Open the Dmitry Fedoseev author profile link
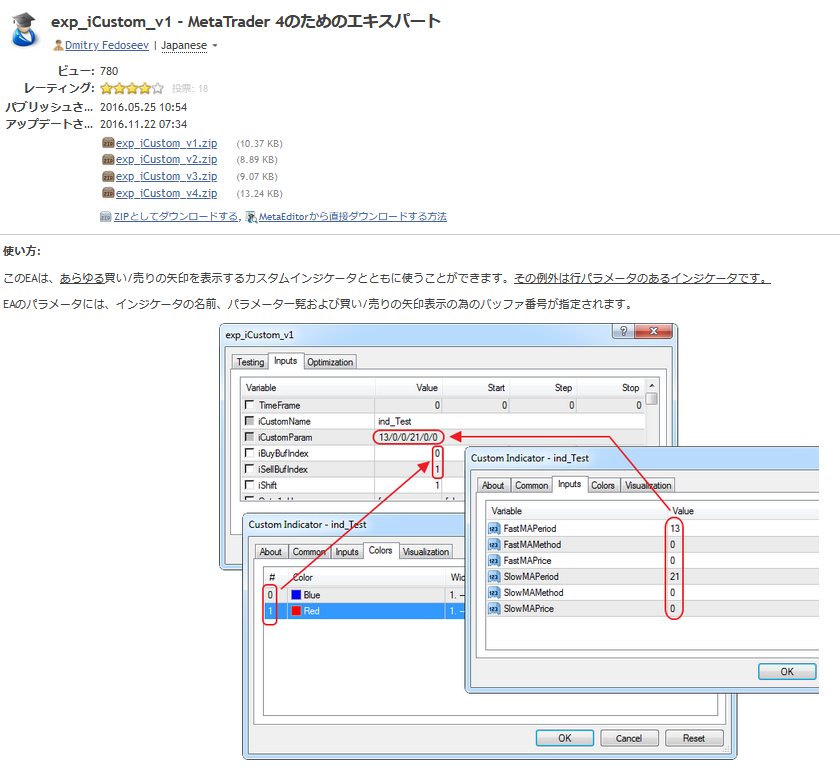This screenshot has width=840, height=767. pos(107,46)
